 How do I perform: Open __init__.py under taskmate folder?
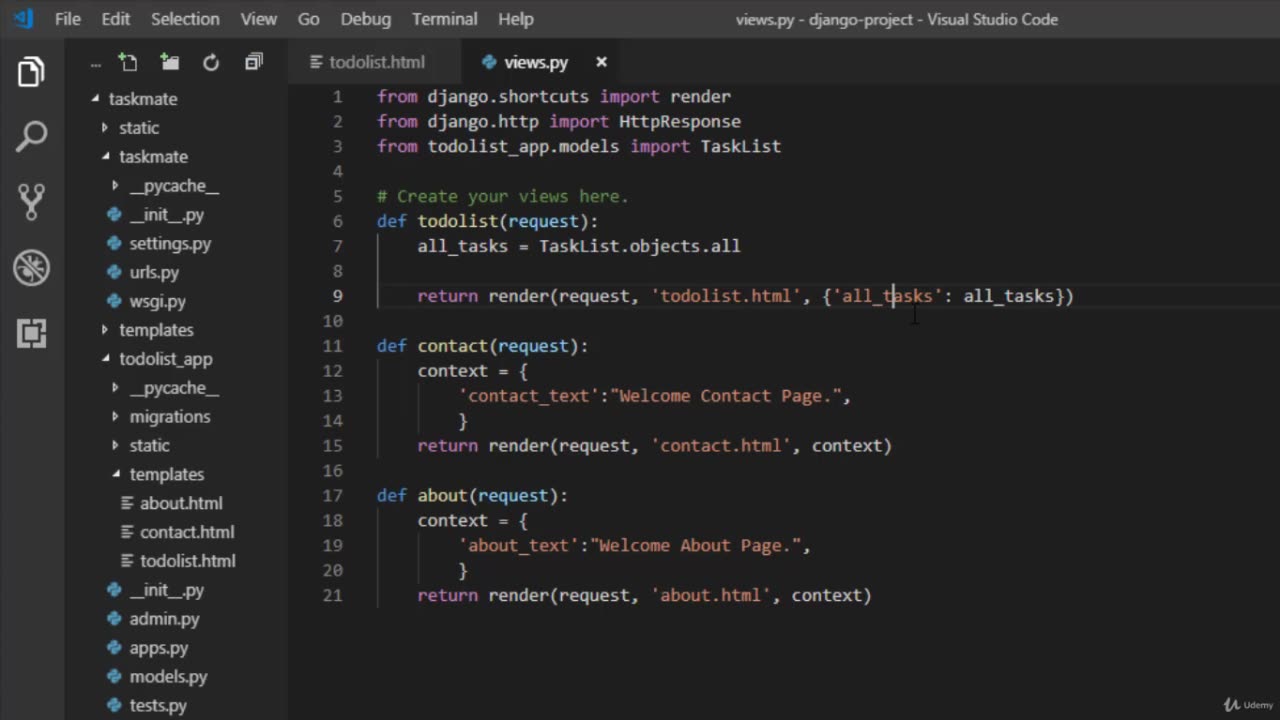(x=166, y=215)
